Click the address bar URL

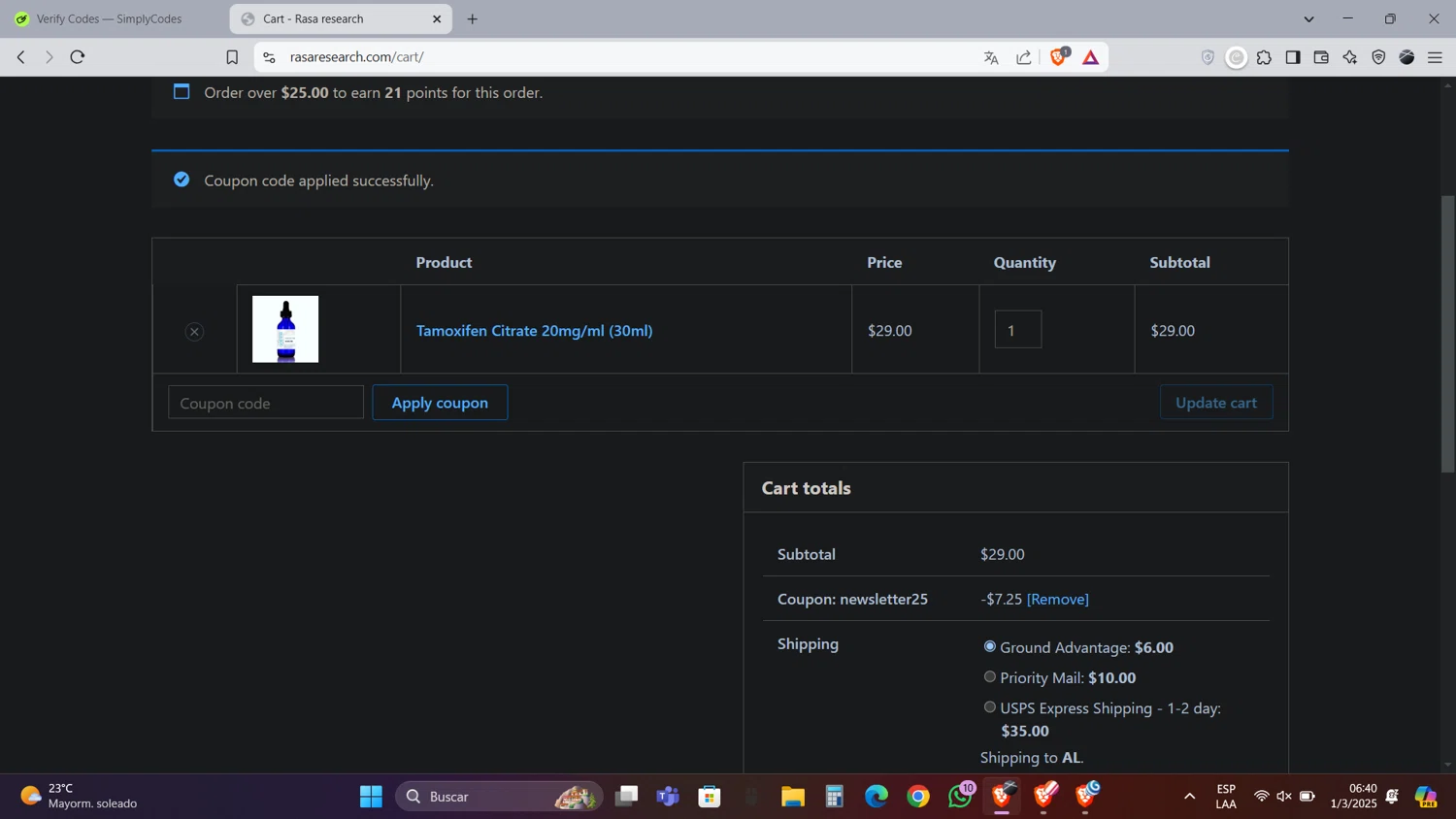pos(356,57)
